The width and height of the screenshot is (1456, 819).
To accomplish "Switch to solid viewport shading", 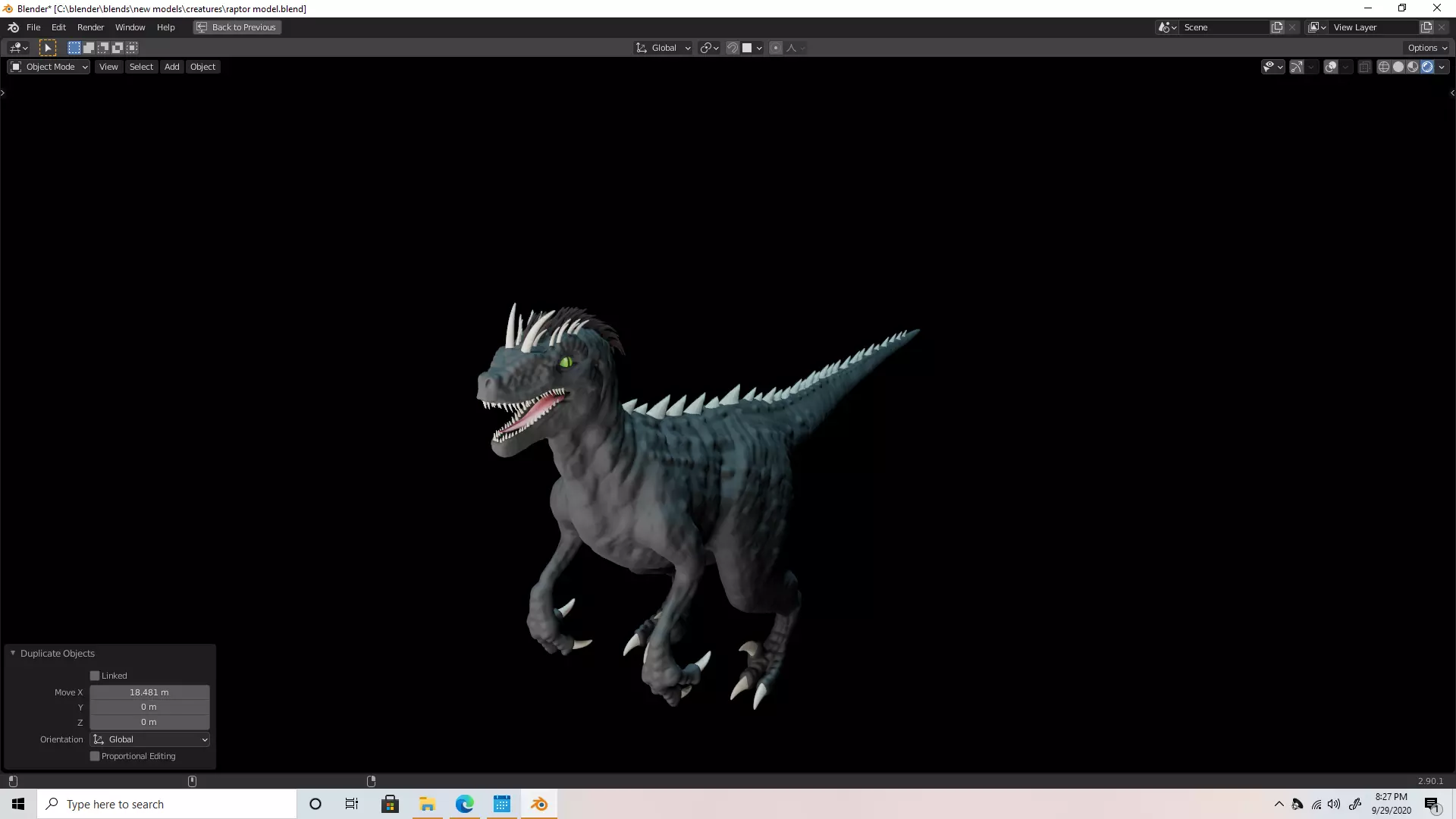I will point(1398,67).
